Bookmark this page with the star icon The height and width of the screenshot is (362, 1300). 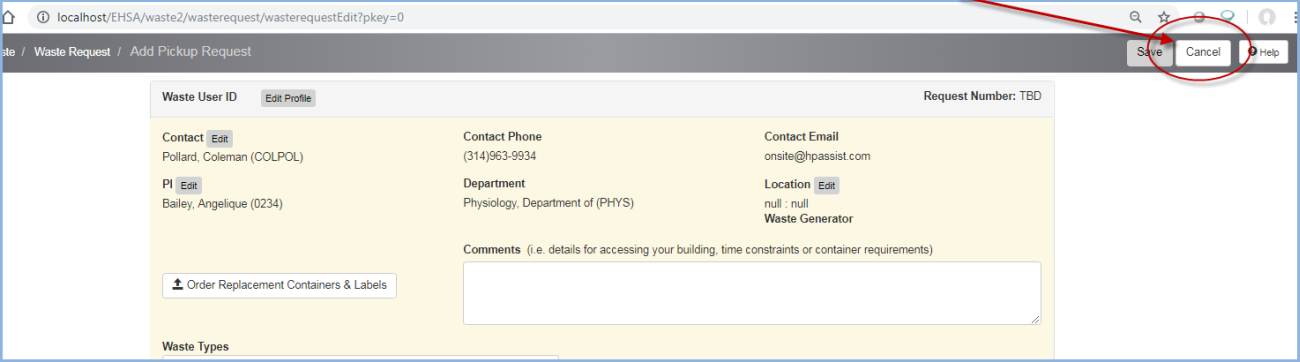[1165, 17]
